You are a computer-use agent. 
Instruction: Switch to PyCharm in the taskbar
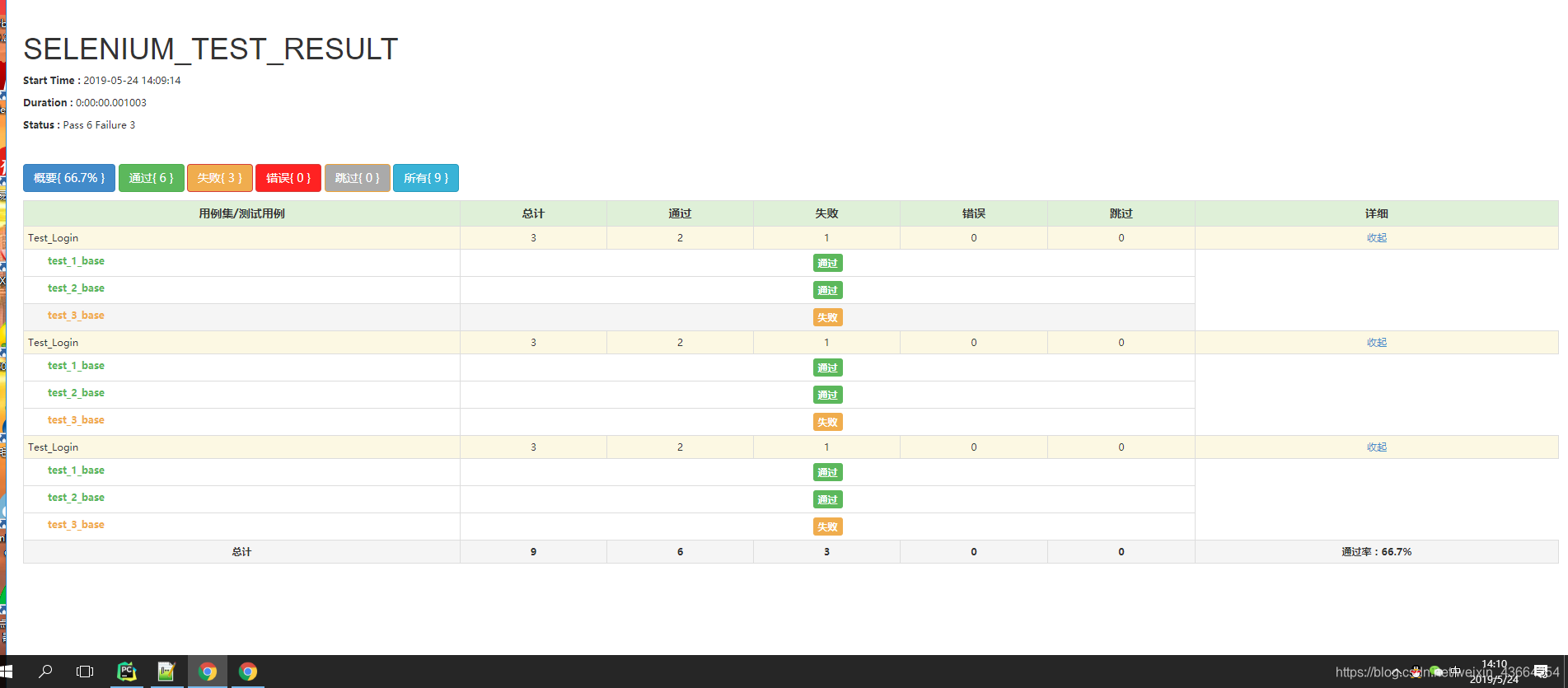pyautogui.click(x=127, y=672)
